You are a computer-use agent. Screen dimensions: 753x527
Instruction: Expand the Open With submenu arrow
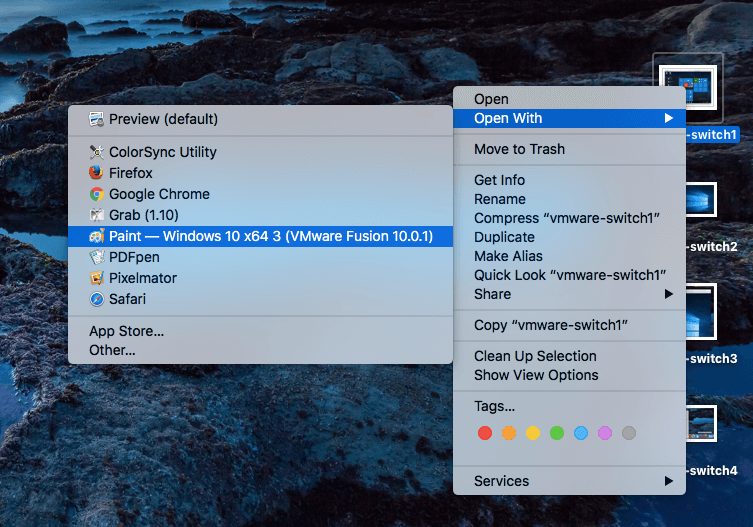tap(668, 118)
